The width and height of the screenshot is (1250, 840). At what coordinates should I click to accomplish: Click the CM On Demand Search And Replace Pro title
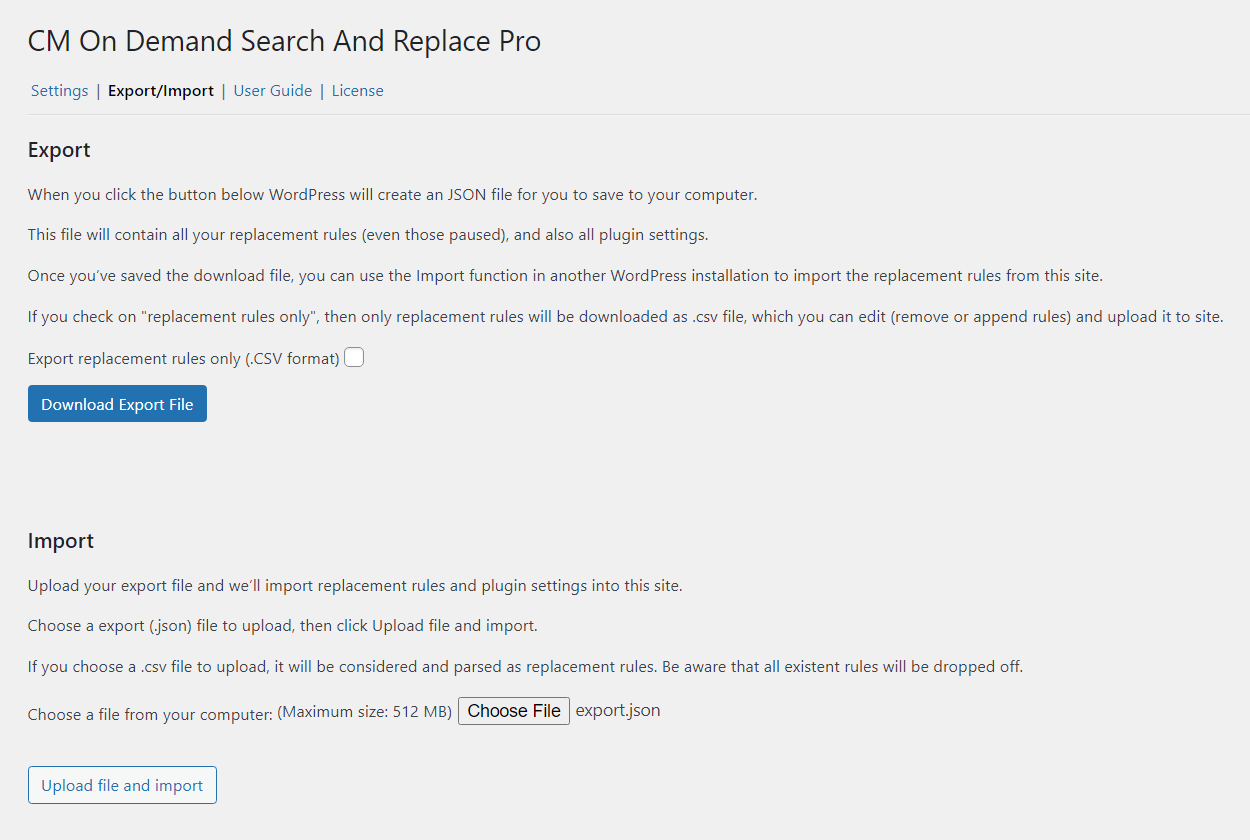tap(284, 42)
